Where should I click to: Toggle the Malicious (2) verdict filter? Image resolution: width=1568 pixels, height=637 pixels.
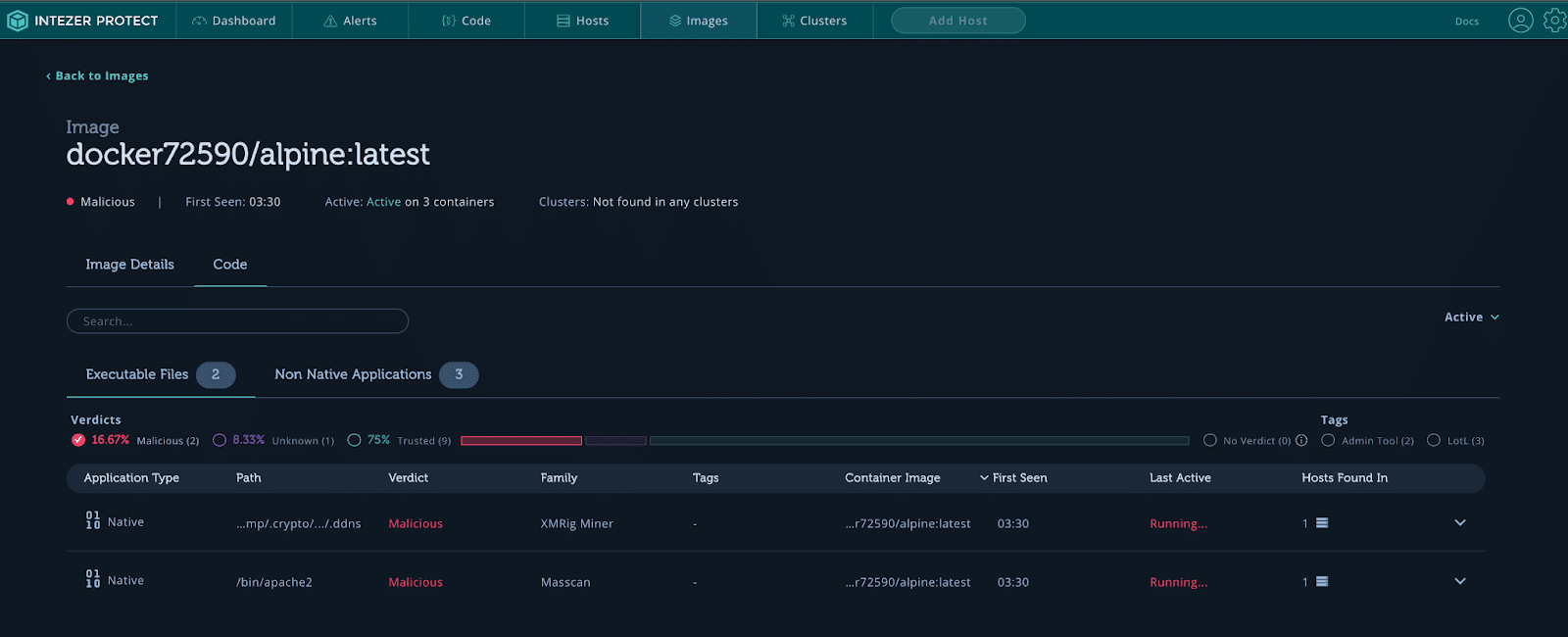coord(78,440)
